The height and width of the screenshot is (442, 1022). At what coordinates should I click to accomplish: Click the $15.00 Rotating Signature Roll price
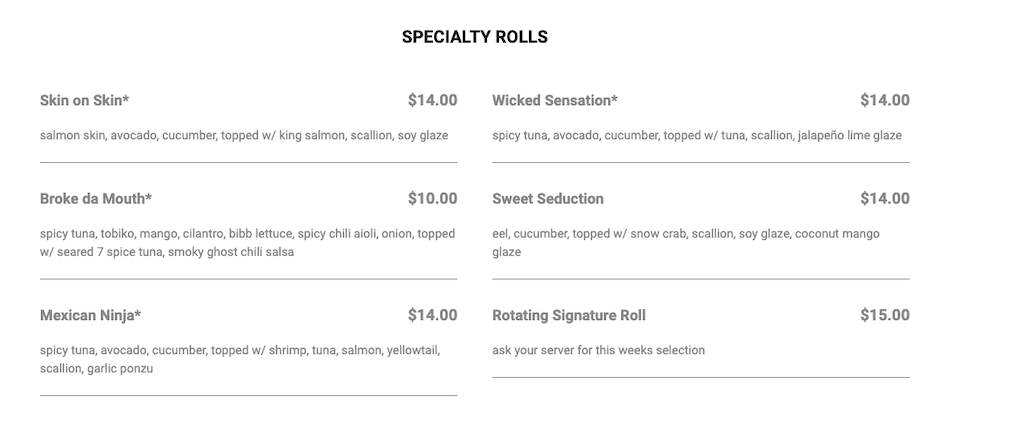[x=884, y=315]
